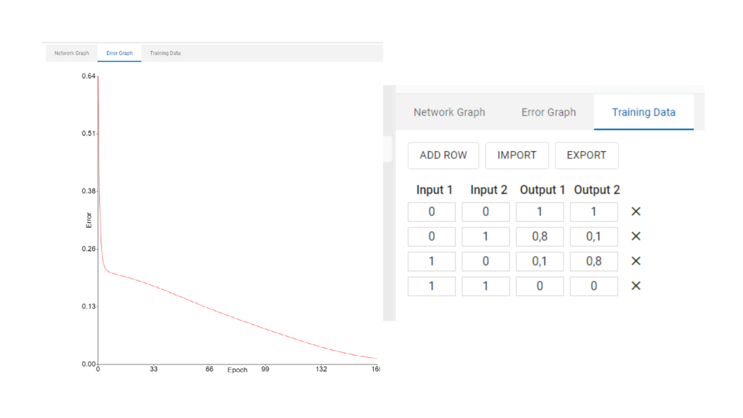Edit Output 1 field showing 0,8
This screenshot has height=418, width=743.
pos(540,237)
